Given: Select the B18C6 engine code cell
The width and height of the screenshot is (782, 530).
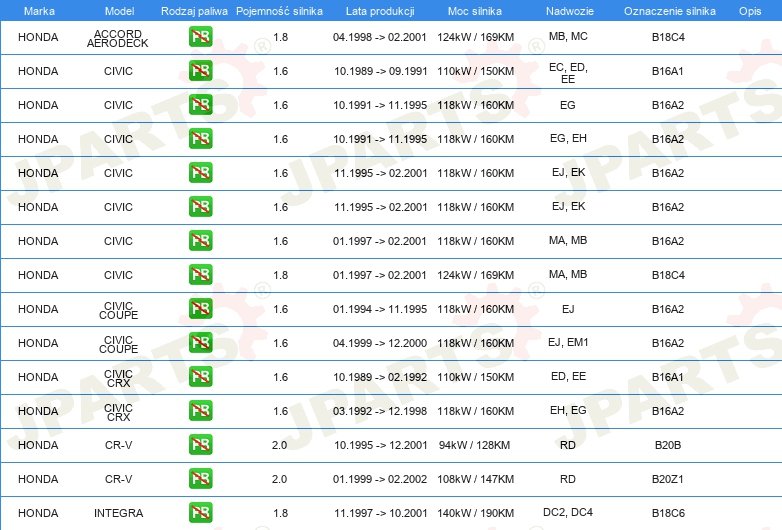Looking at the screenshot, I should click(668, 513).
